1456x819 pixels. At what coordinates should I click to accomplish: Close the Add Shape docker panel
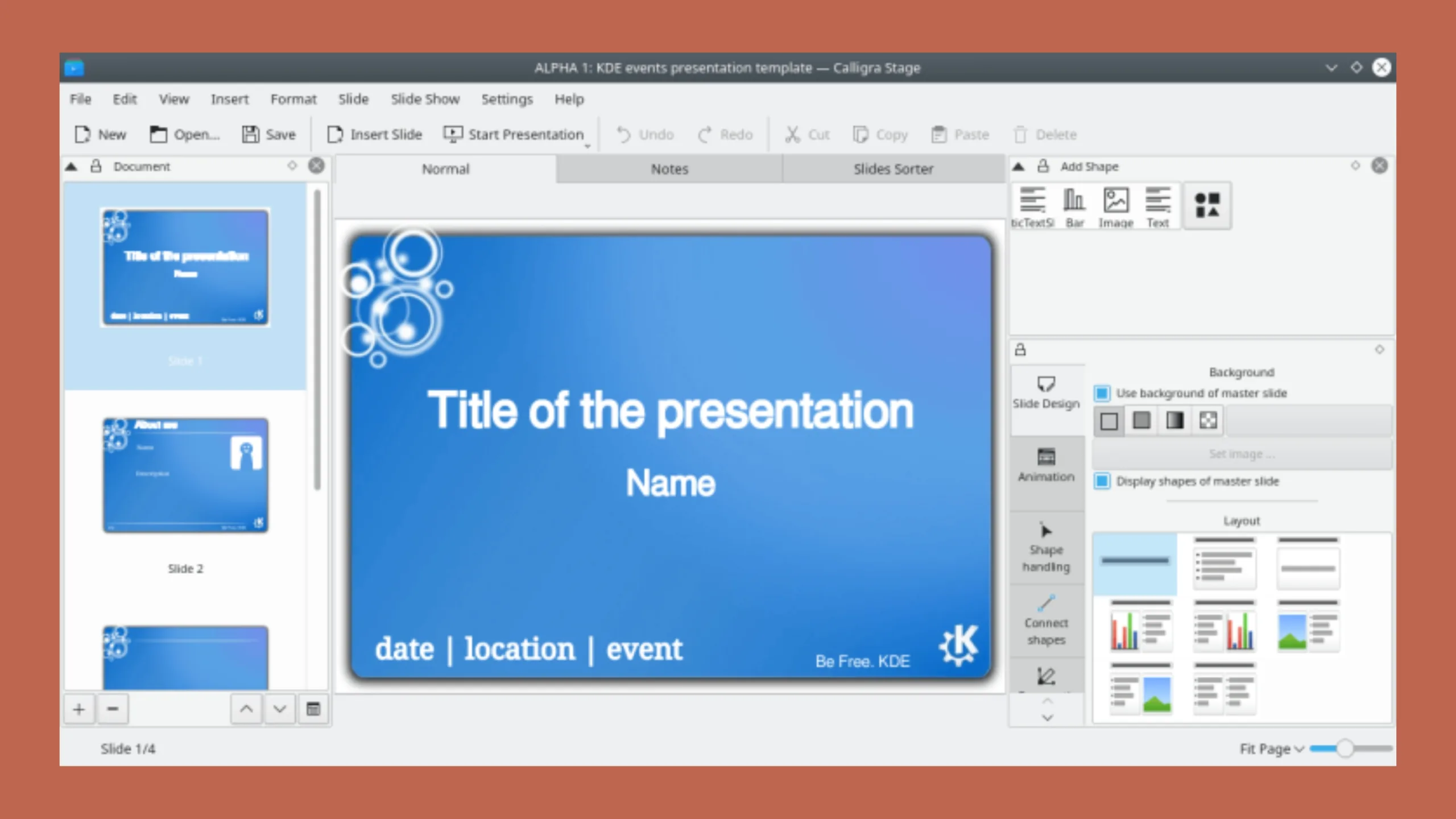pos(1380,166)
